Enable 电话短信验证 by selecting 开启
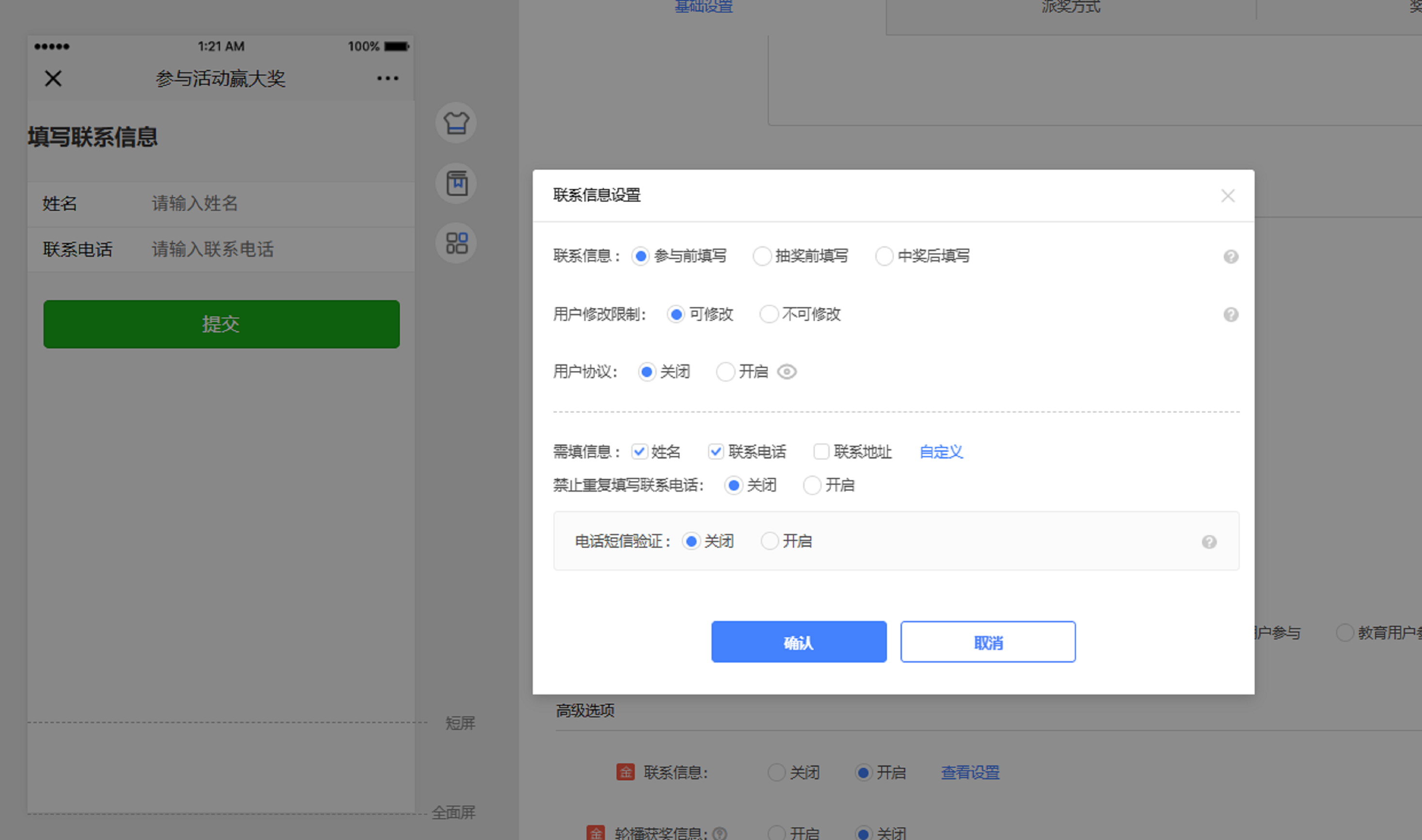Viewport: 1422px width, 840px height. [x=769, y=542]
